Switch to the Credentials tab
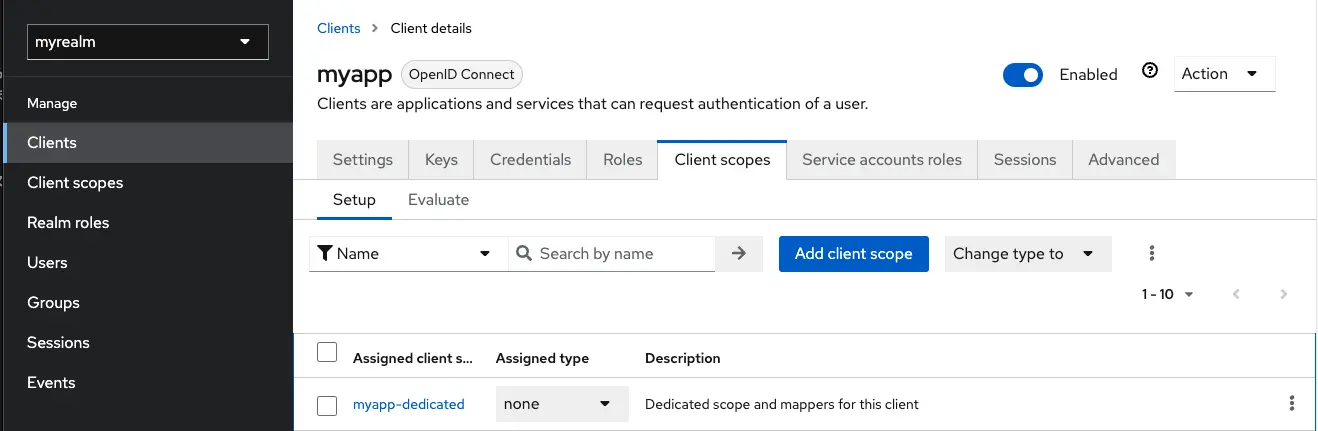The image size is (1318, 431). coord(531,160)
